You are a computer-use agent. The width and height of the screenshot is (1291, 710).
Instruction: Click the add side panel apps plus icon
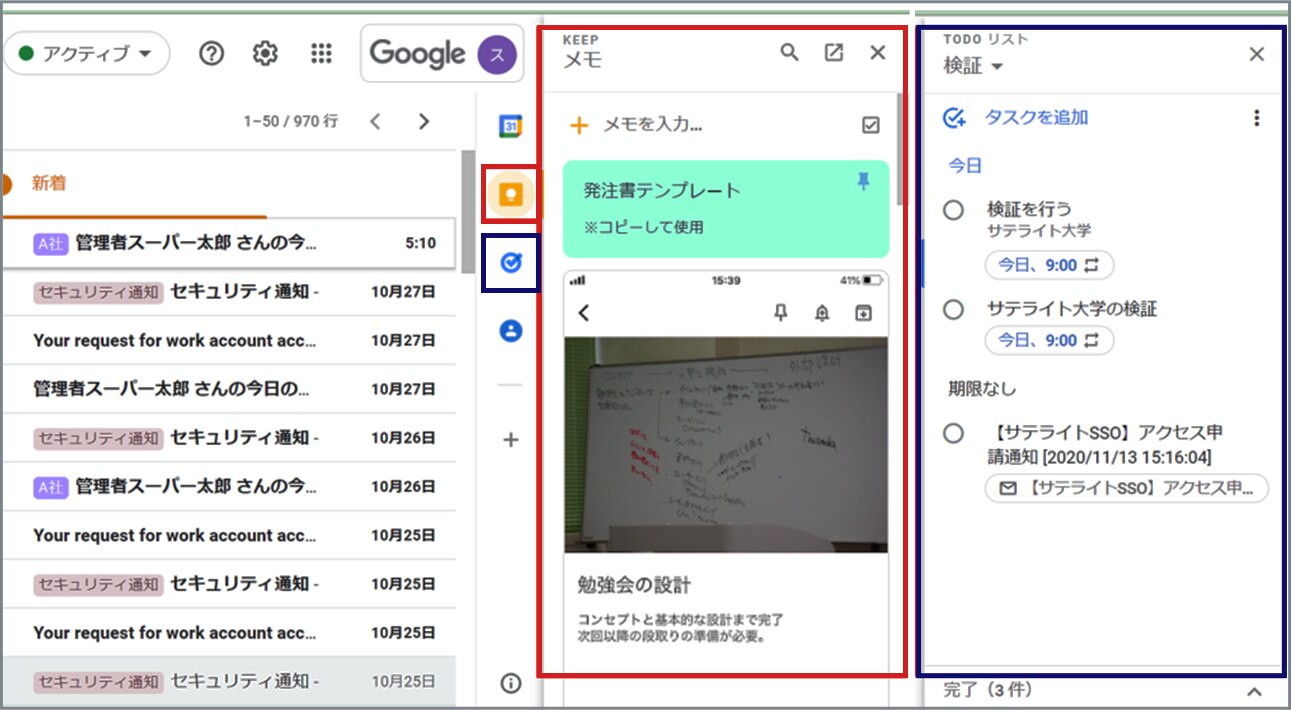coord(511,439)
